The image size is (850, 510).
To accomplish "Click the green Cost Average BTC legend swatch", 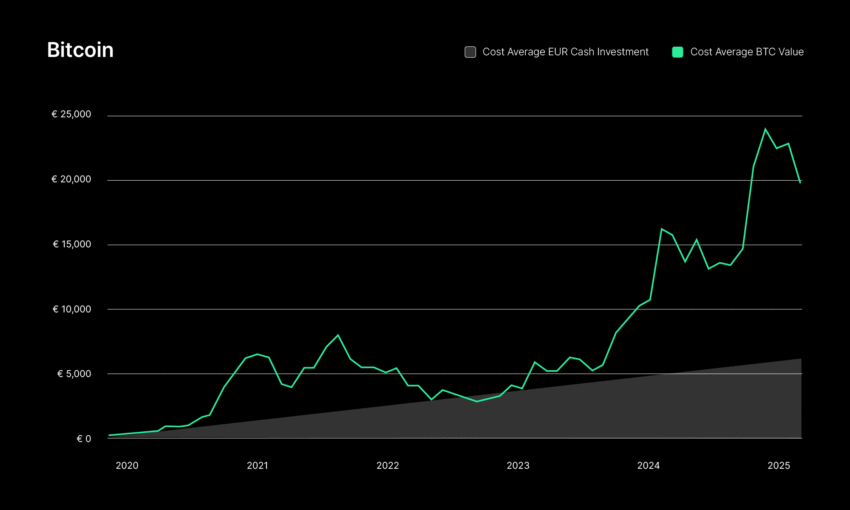I will point(678,52).
